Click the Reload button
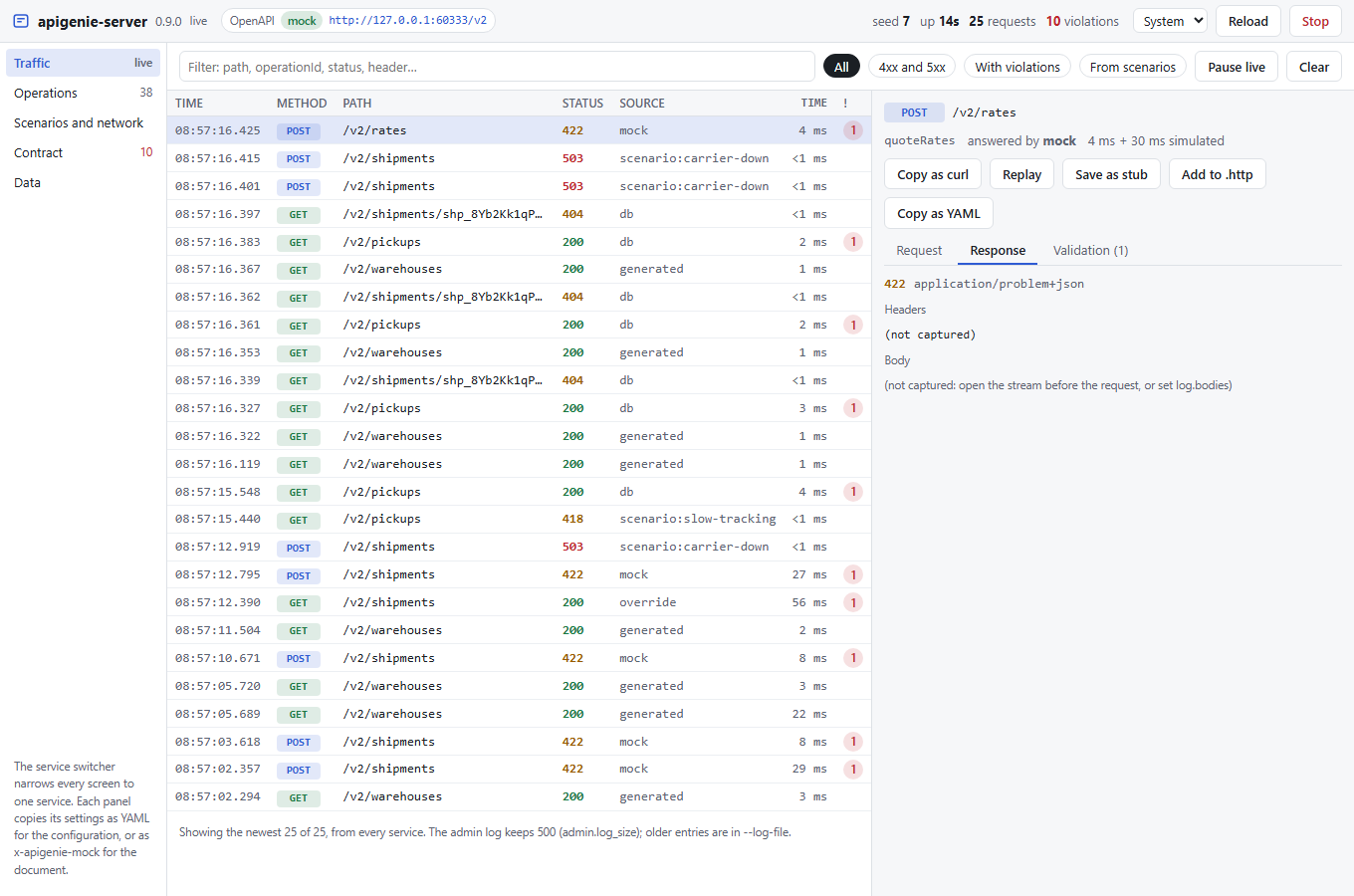This screenshot has height=896, width=1354. pos(1247,21)
